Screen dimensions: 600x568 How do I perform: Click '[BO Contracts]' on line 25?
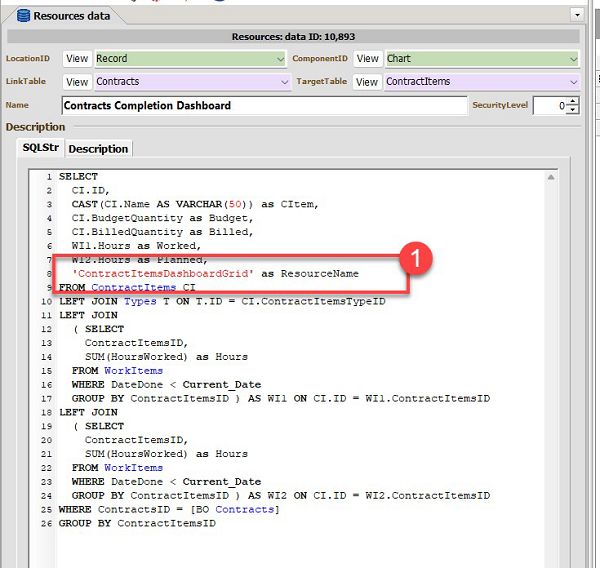click(x=235, y=509)
